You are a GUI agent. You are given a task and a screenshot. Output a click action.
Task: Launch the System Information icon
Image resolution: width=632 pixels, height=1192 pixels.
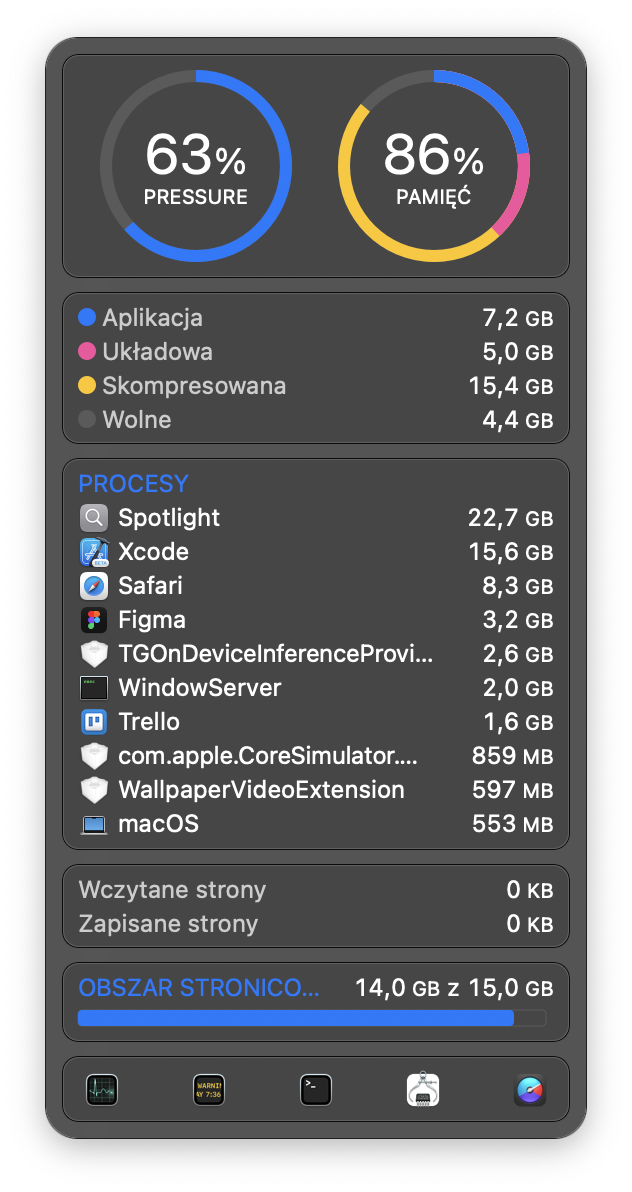[x=423, y=1089]
